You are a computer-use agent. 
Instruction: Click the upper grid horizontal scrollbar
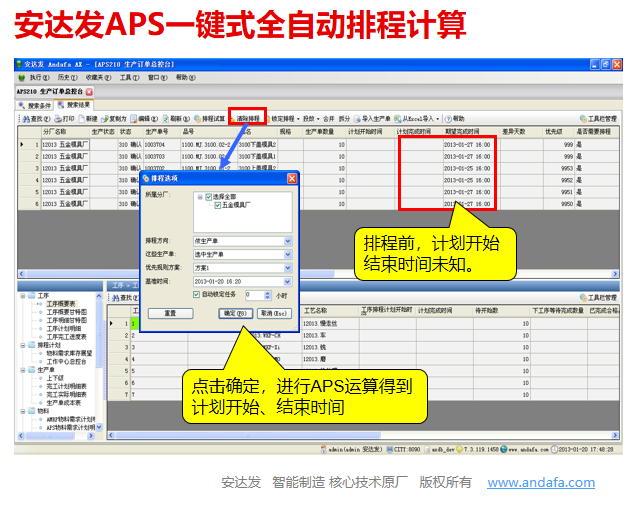click(x=319, y=274)
